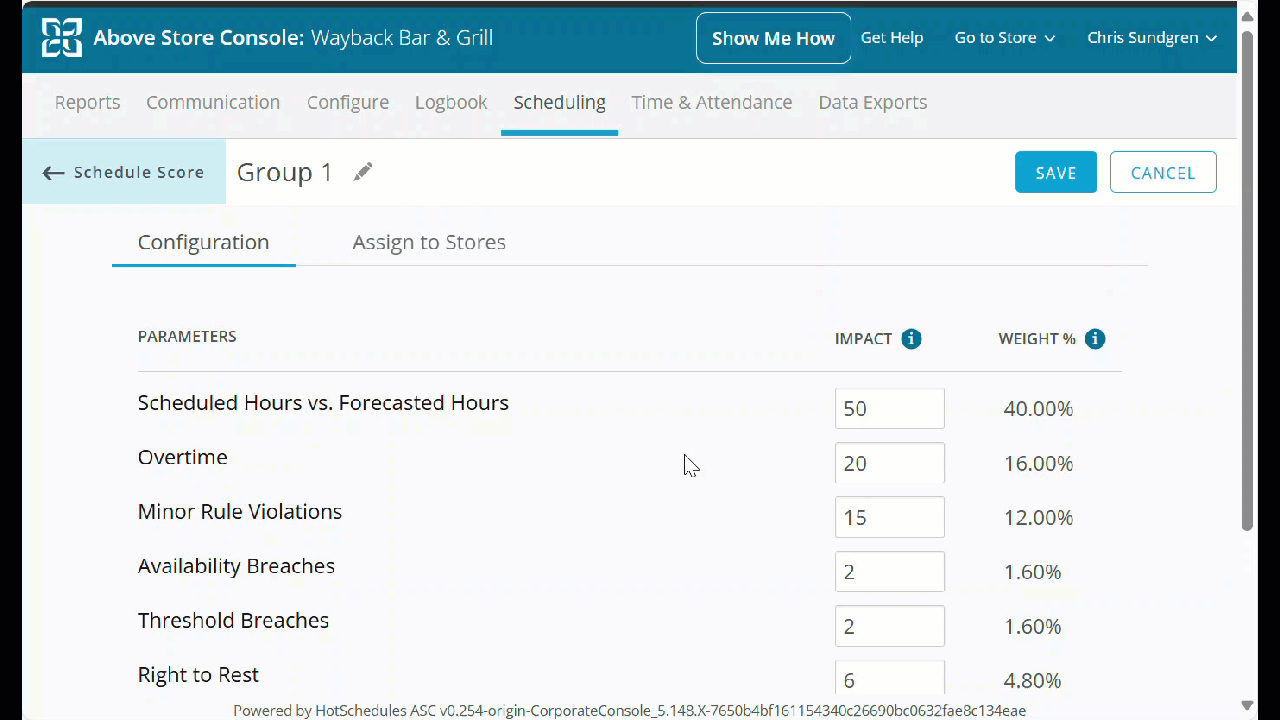1280x720 pixels.
Task: Switch to the Assign to Stores tab
Action: click(x=428, y=242)
